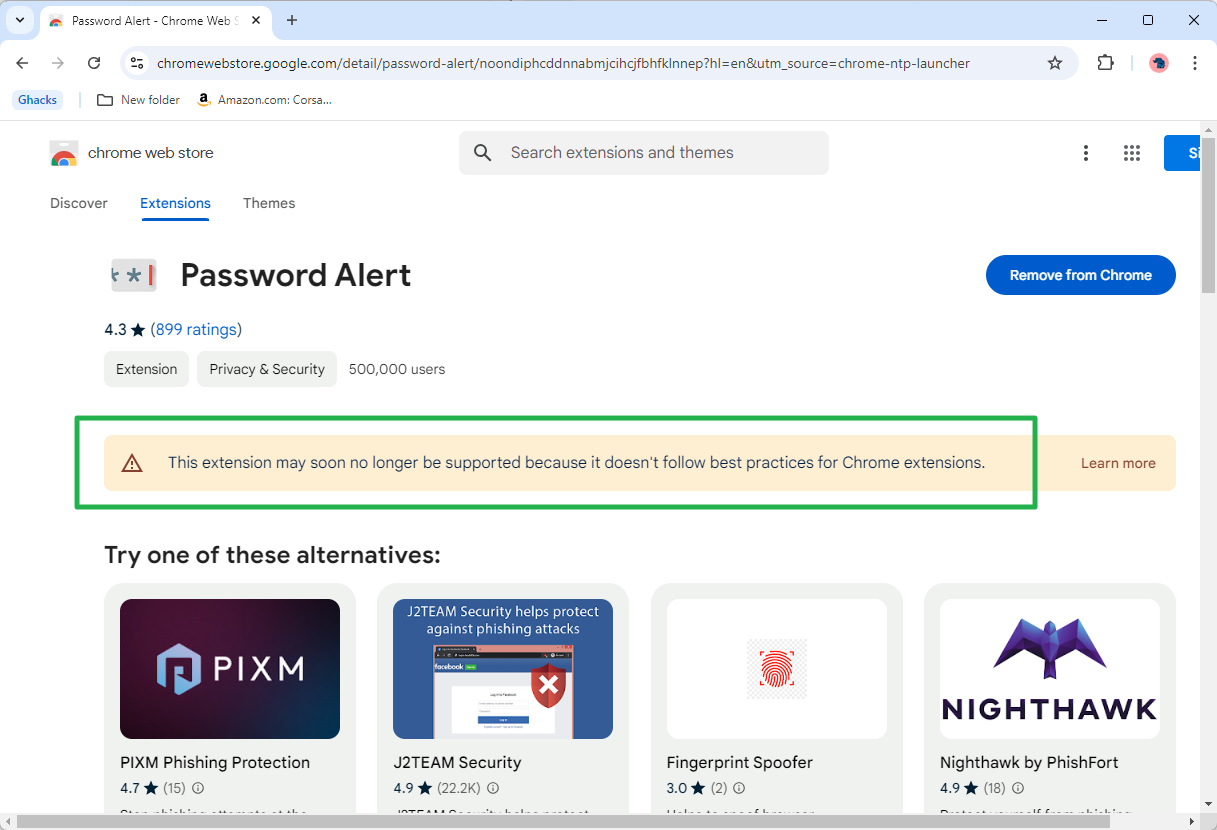Image resolution: width=1217 pixels, height=830 pixels.
Task: Click the bookmark star icon in address bar
Action: (x=1054, y=63)
